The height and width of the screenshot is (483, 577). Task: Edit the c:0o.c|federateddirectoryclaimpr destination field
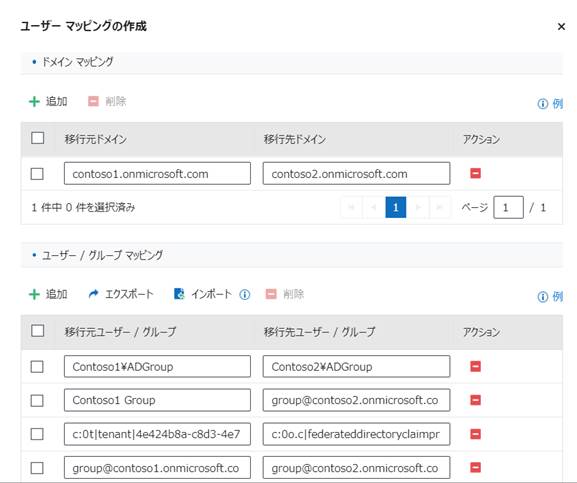click(356, 434)
